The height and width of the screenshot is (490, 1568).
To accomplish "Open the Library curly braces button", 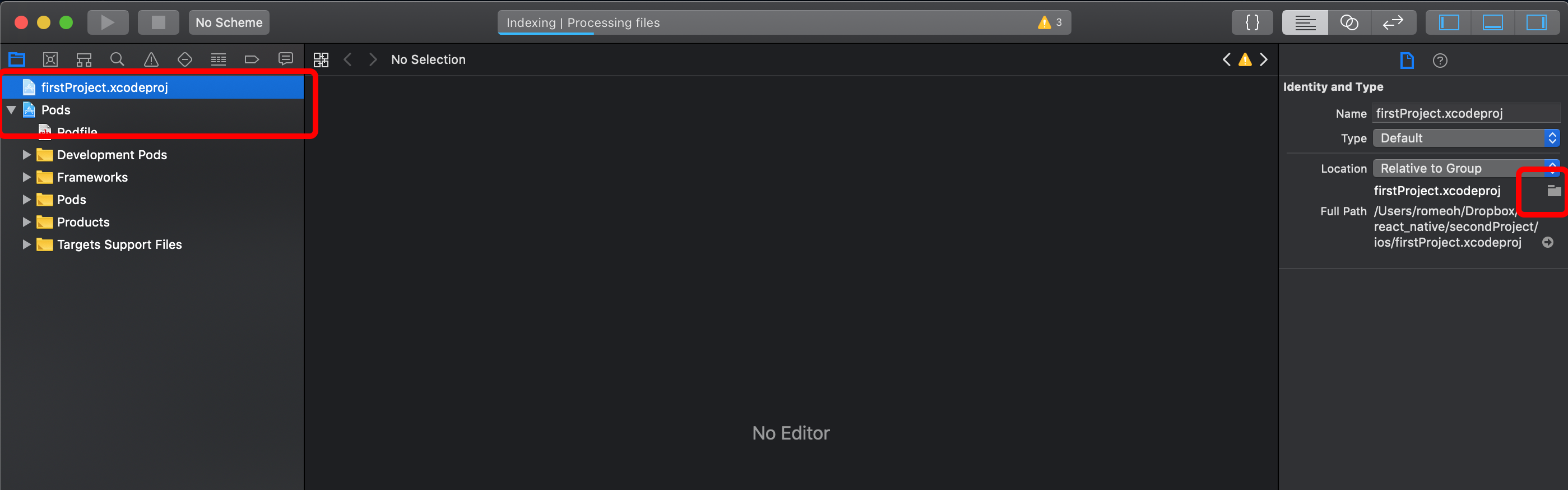I will click(x=1252, y=22).
